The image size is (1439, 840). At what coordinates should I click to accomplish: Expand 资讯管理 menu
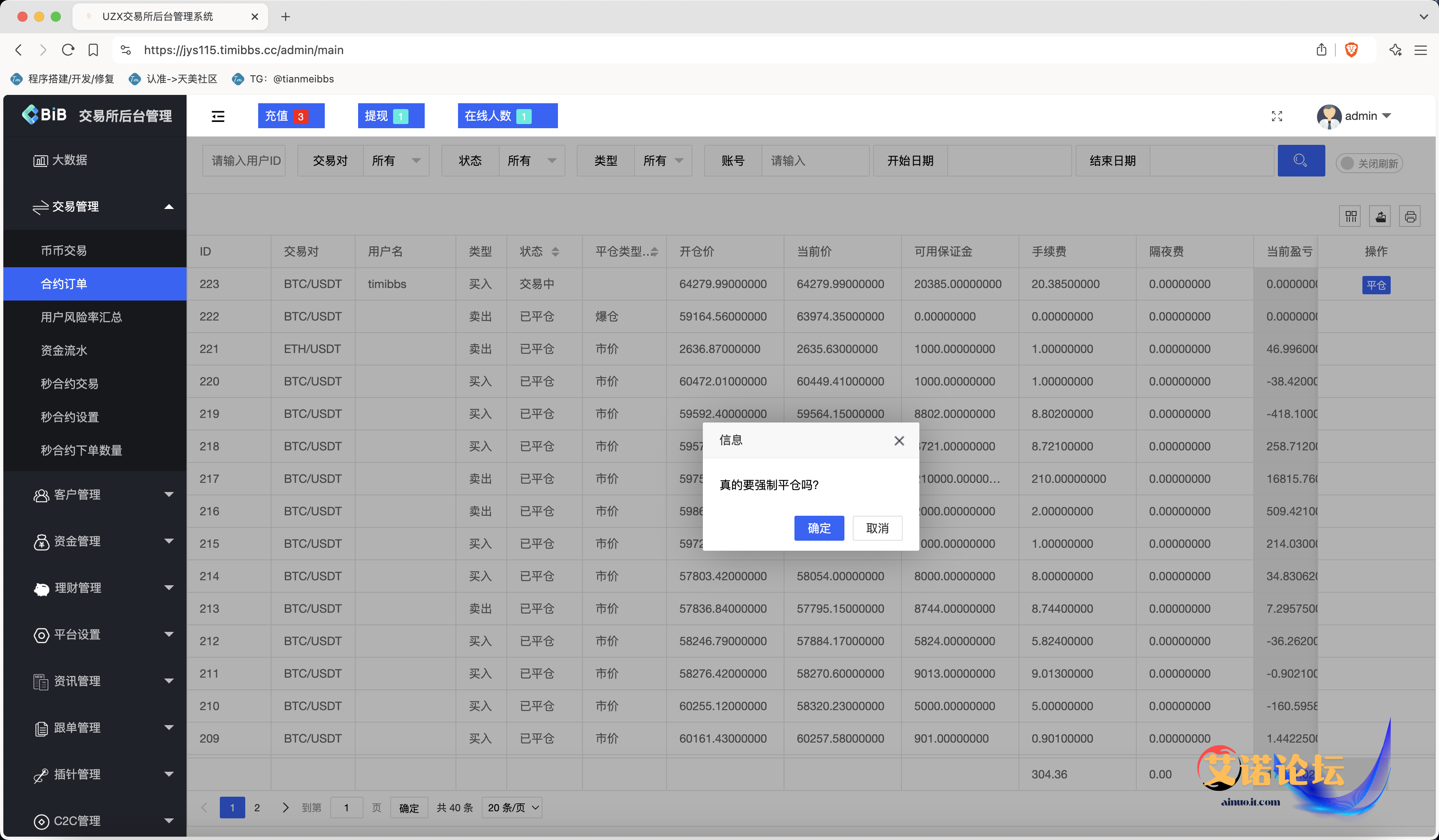[95, 681]
